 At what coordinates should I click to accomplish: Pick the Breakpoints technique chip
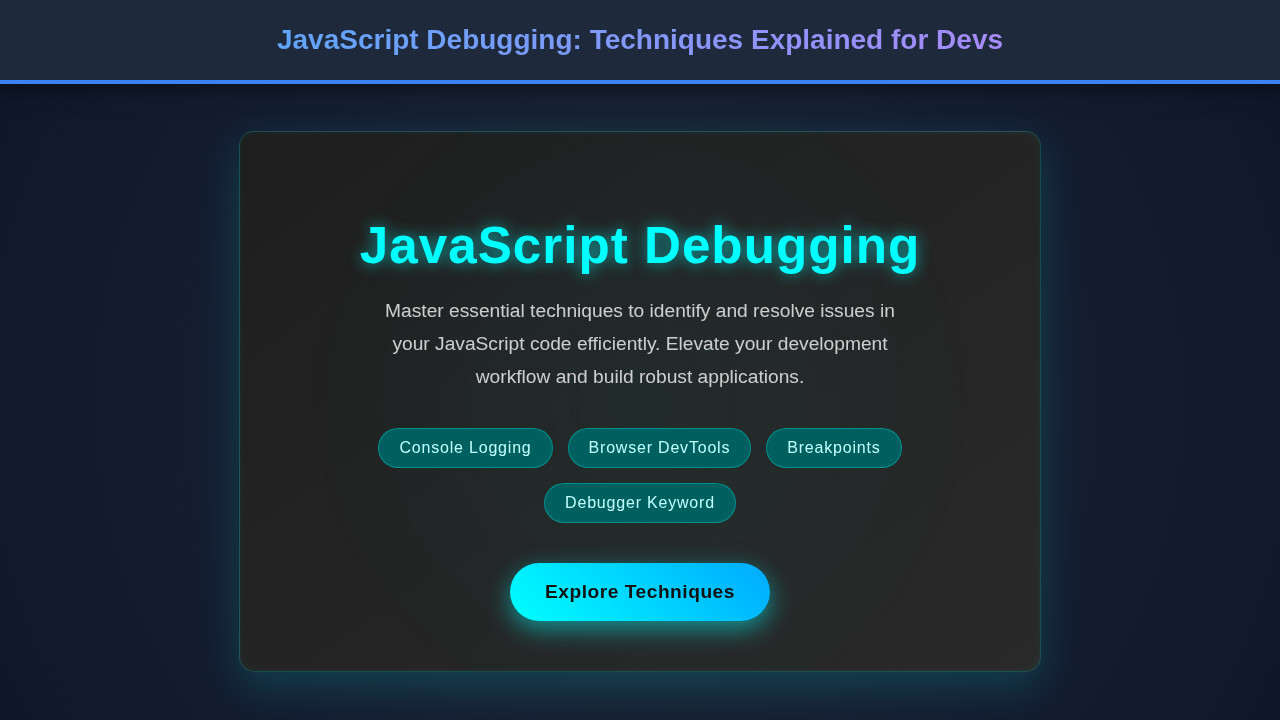(x=833, y=448)
